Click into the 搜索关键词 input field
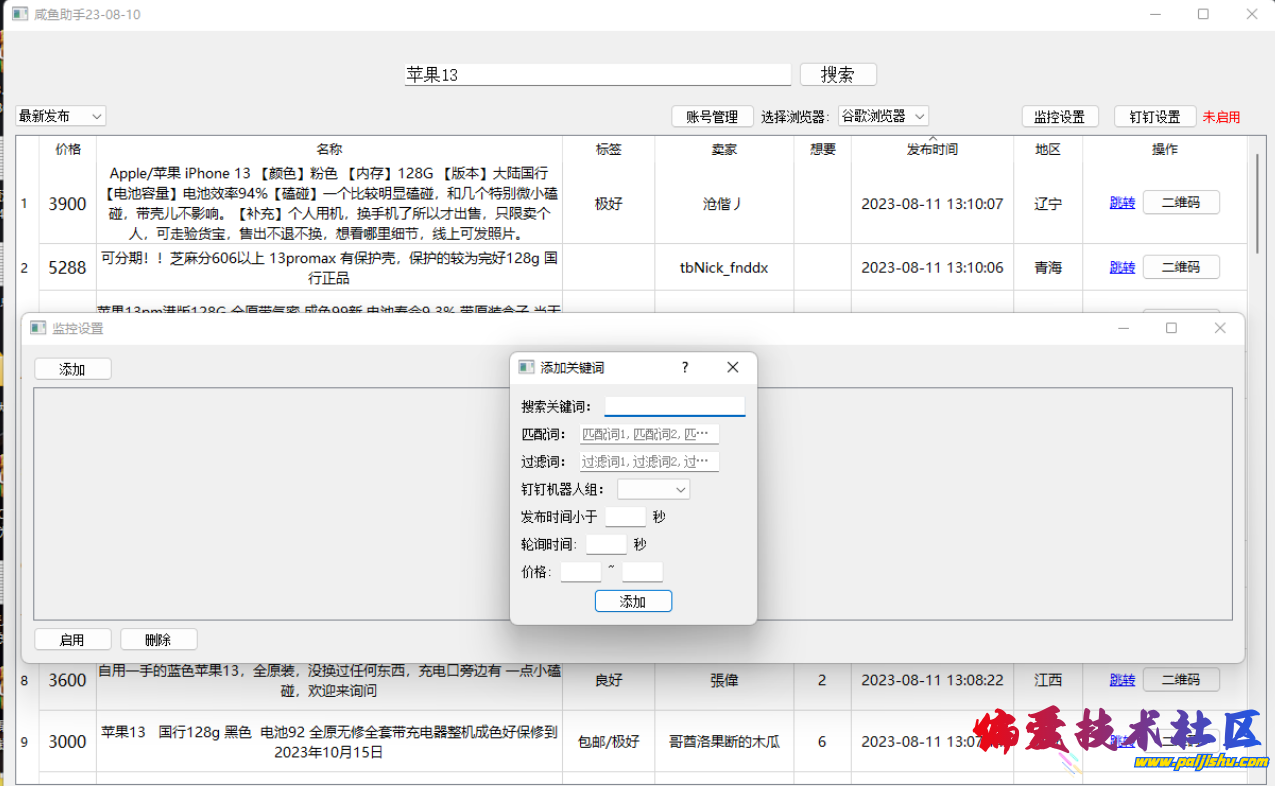This screenshot has height=786, width=1275. coord(674,405)
